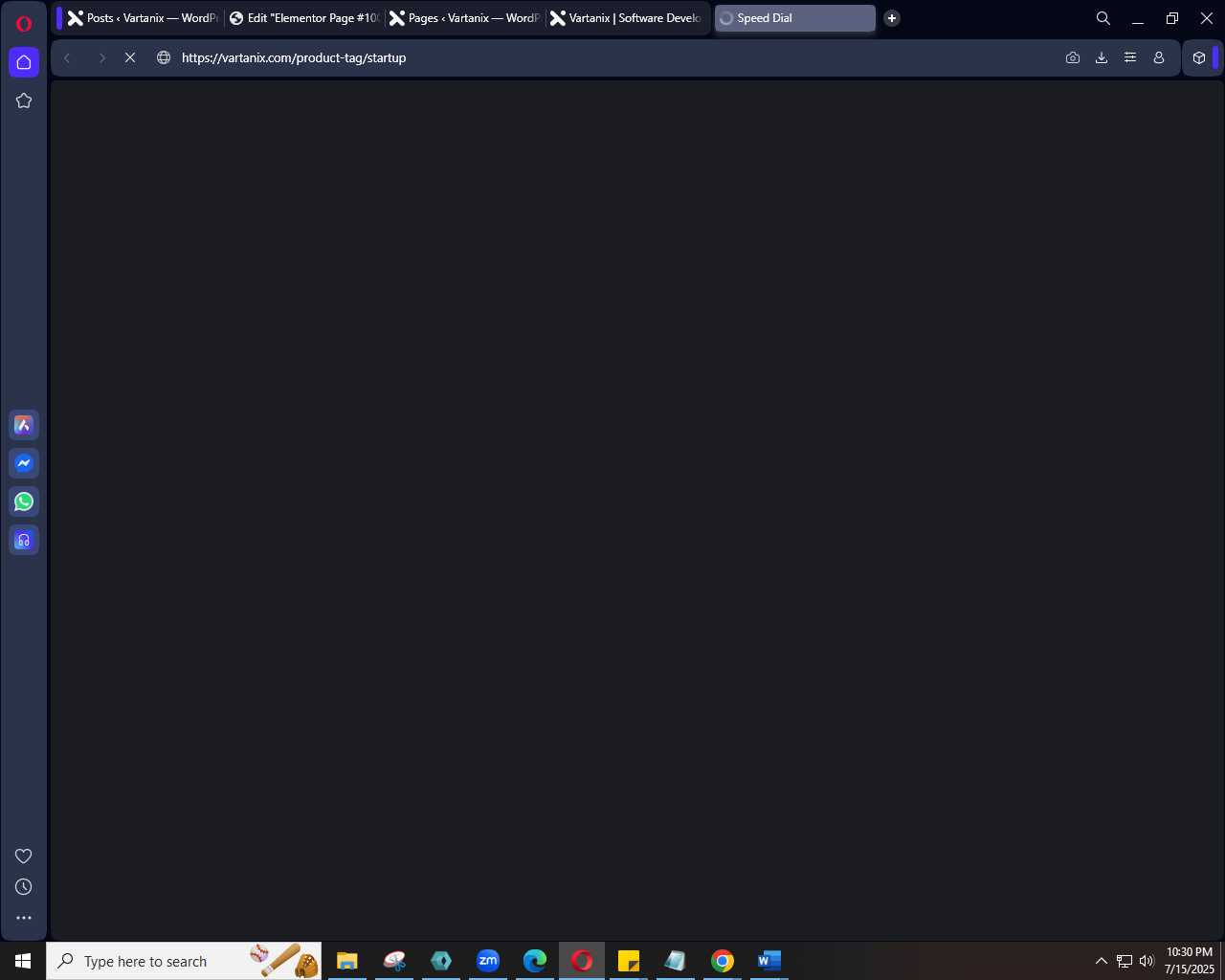This screenshot has height=980, width=1225.
Task: Open the Downloads icon in address bar
Action: pos(1102,57)
